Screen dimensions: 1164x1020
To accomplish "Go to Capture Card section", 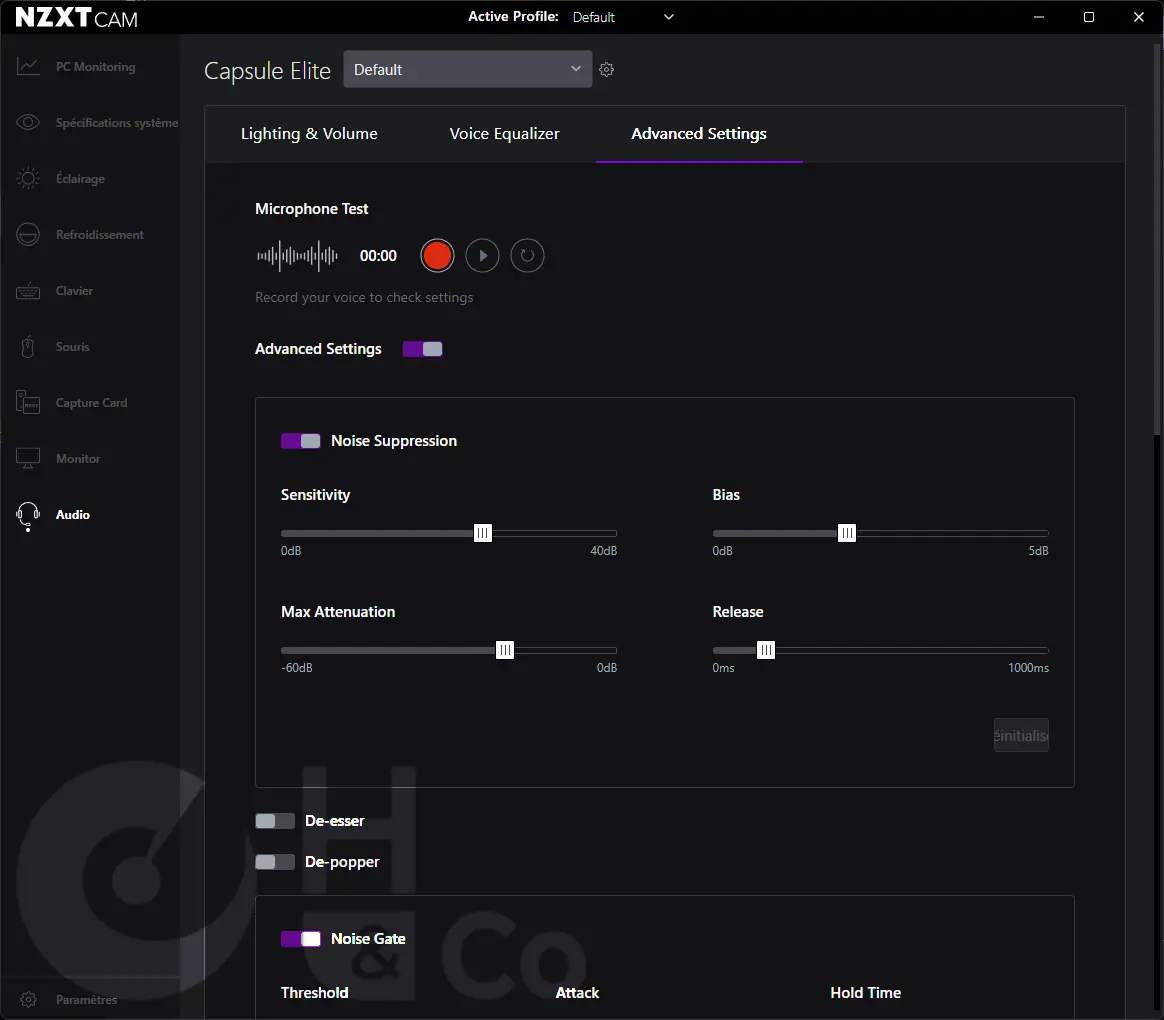I will pyautogui.click(x=91, y=402).
